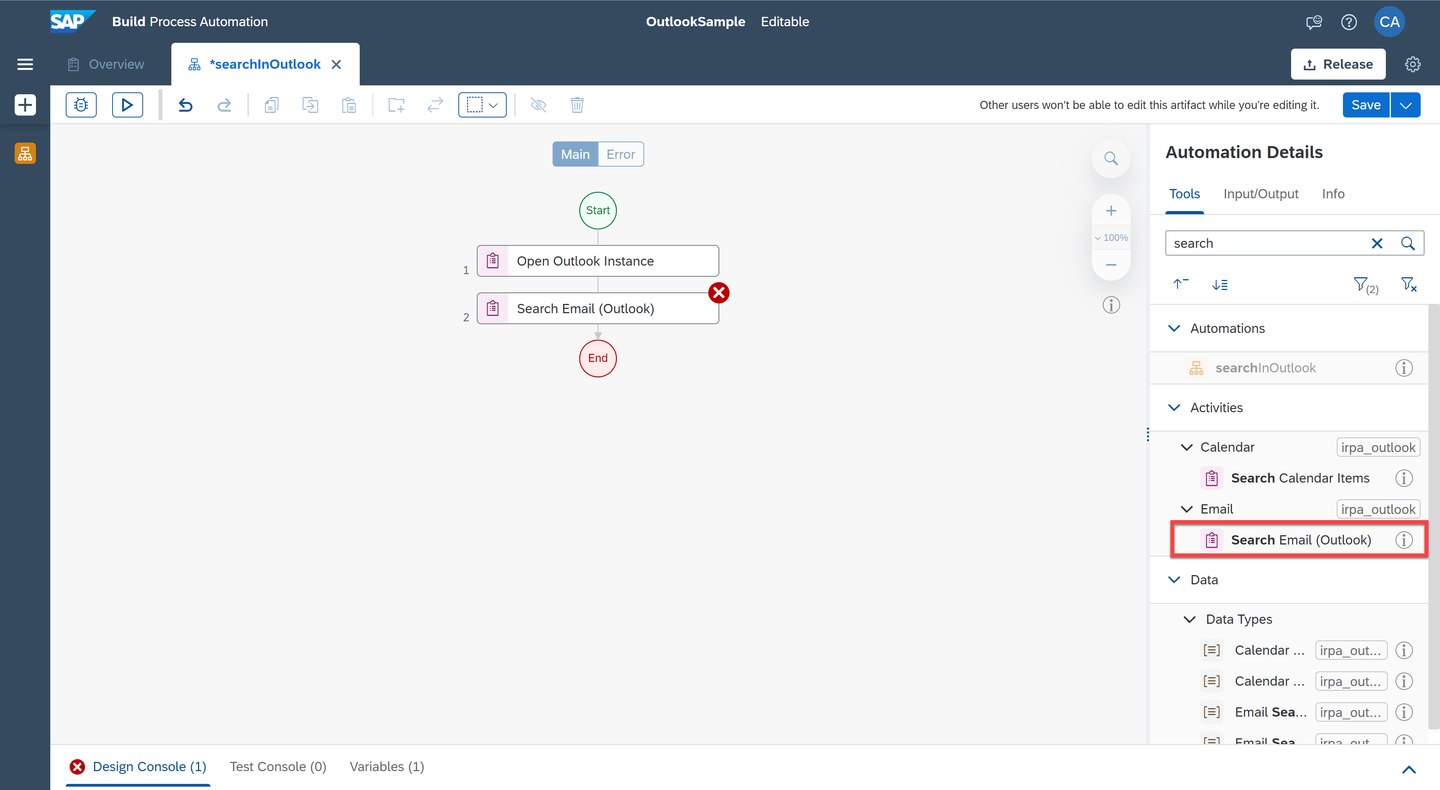Open the Variables (1) tab
The image size is (1440, 790).
pyautogui.click(x=387, y=767)
